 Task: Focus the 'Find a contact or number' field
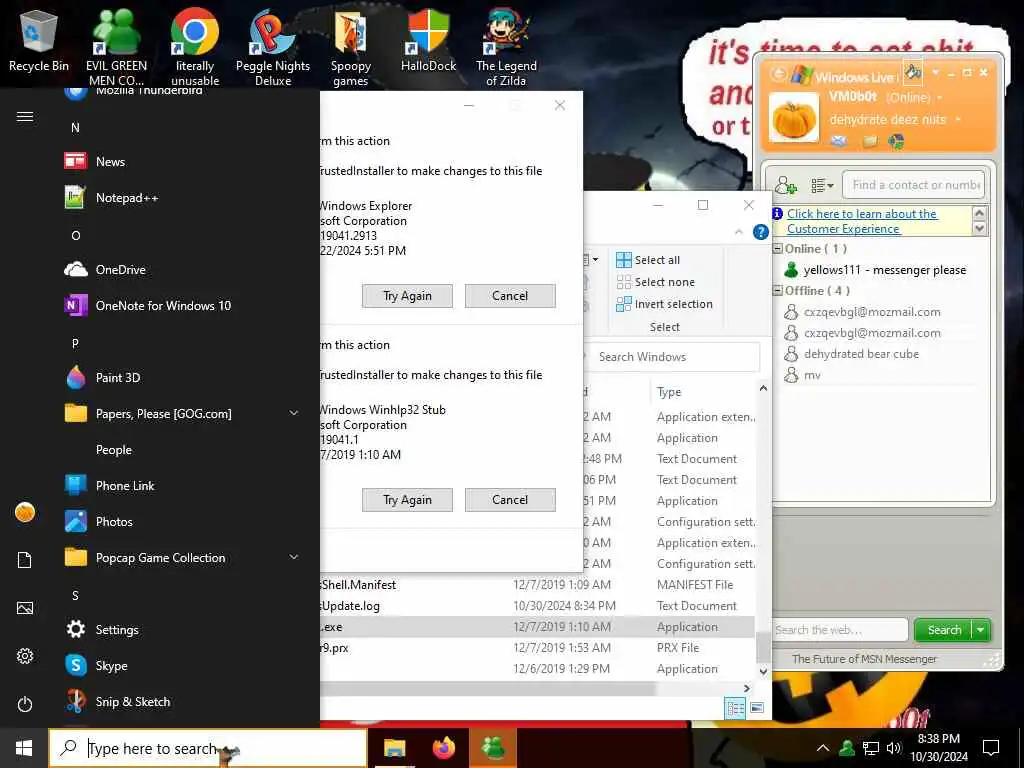click(x=913, y=185)
